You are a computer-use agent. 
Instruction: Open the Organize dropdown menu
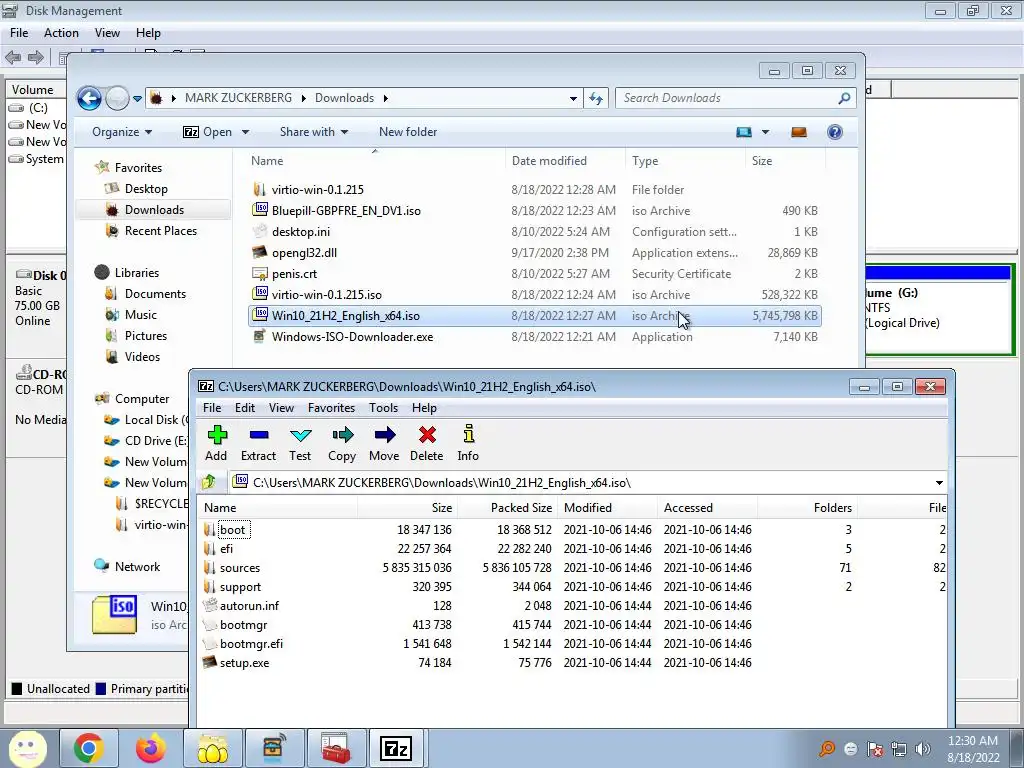122,132
